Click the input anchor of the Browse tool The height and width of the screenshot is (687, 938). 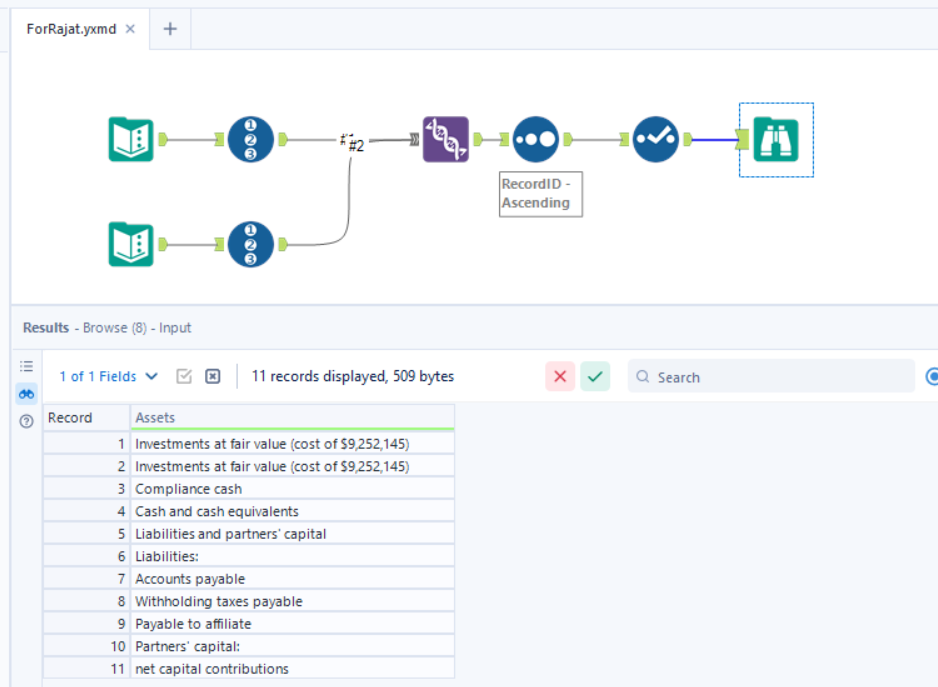(x=742, y=139)
